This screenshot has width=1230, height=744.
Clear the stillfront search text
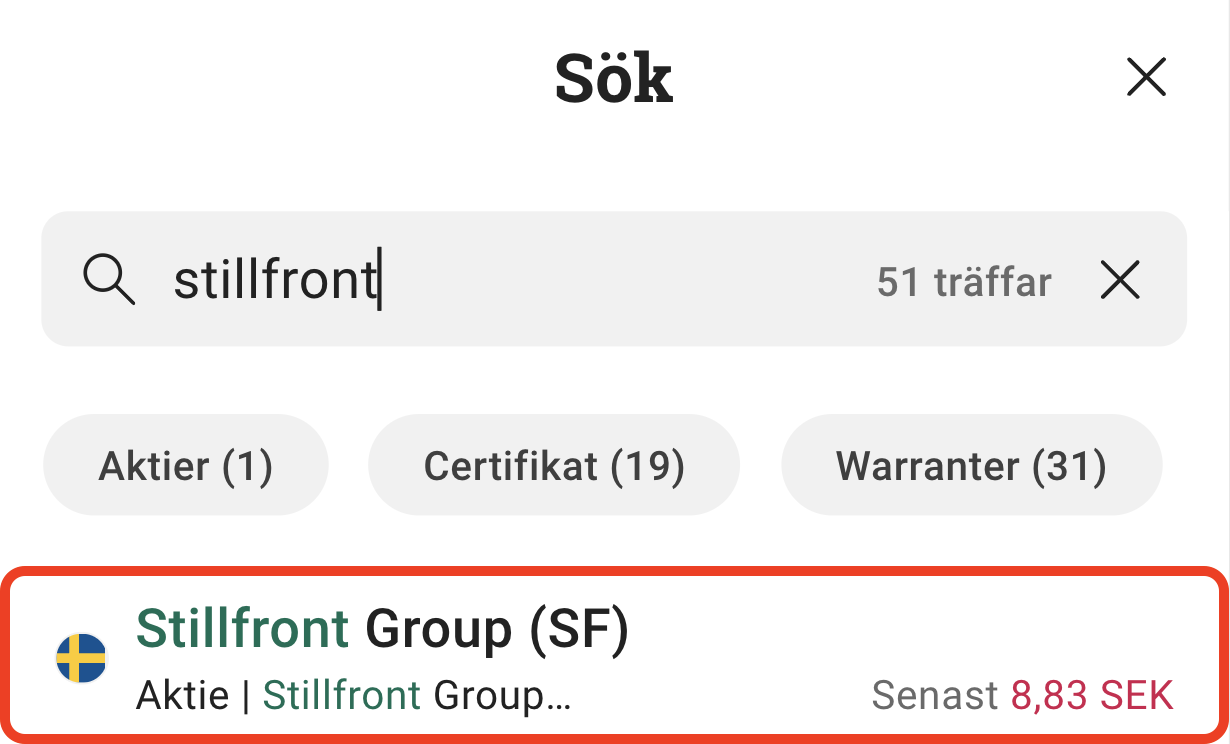point(1120,280)
